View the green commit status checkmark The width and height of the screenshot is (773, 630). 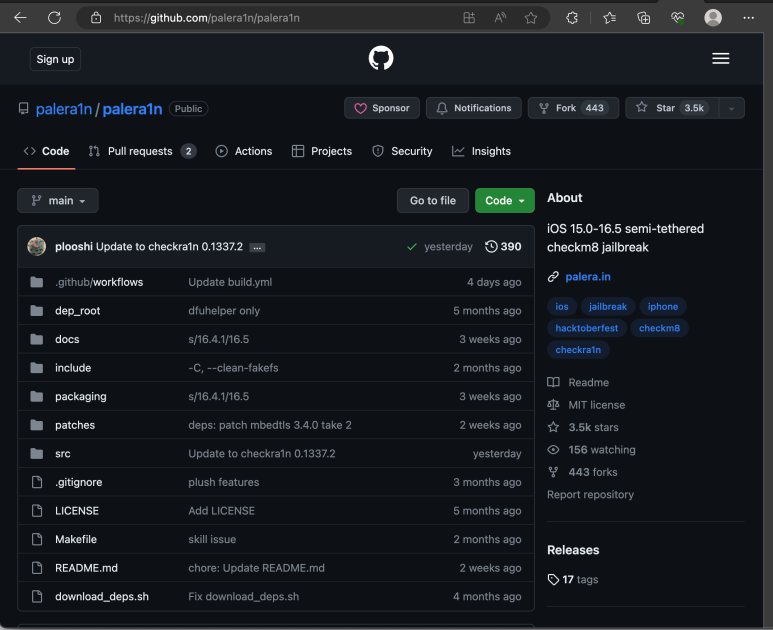pyautogui.click(x=412, y=246)
